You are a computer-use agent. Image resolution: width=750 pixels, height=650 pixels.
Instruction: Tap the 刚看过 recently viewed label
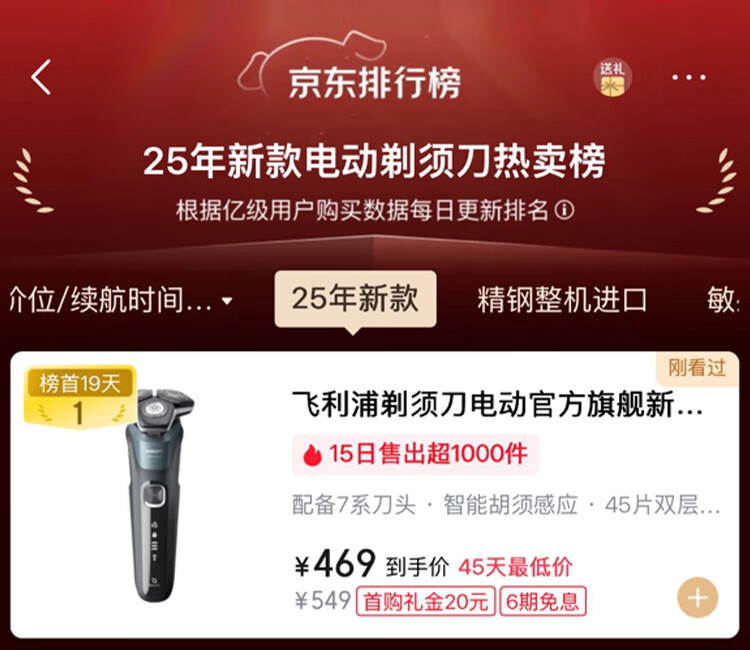tap(697, 368)
